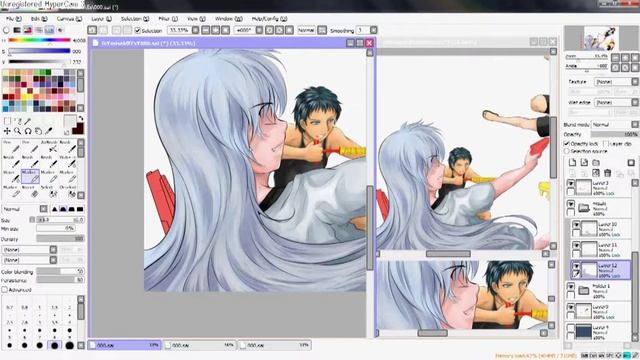The image size is (640, 360).
Task: Click the hue slider bar
Action: 39,40
